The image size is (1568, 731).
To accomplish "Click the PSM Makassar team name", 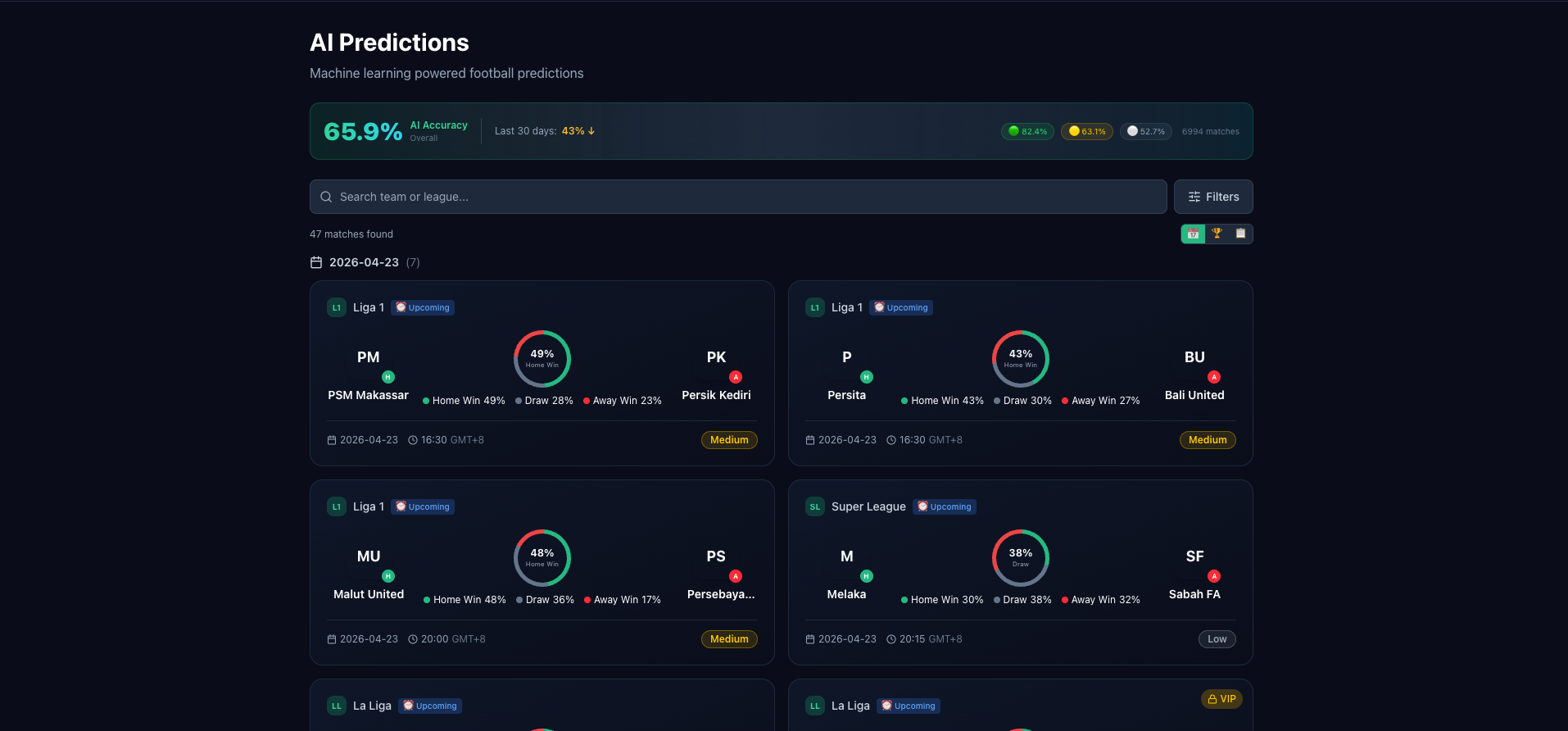I will (369, 395).
